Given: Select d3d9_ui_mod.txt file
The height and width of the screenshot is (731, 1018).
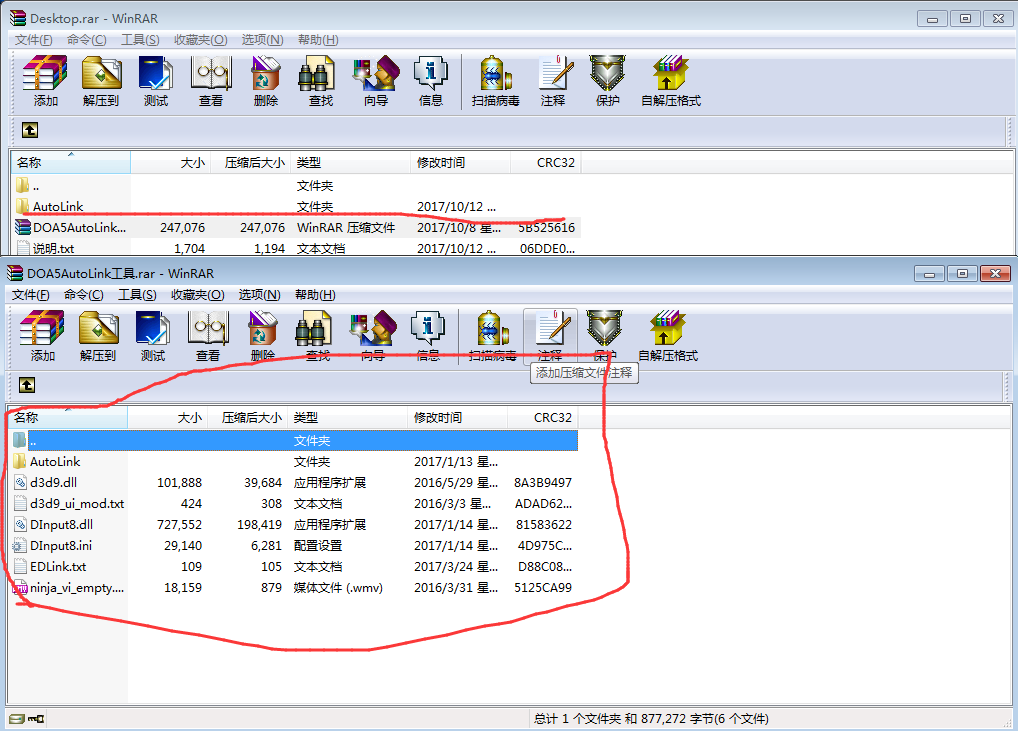Looking at the screenshot, I should point(69,504).
